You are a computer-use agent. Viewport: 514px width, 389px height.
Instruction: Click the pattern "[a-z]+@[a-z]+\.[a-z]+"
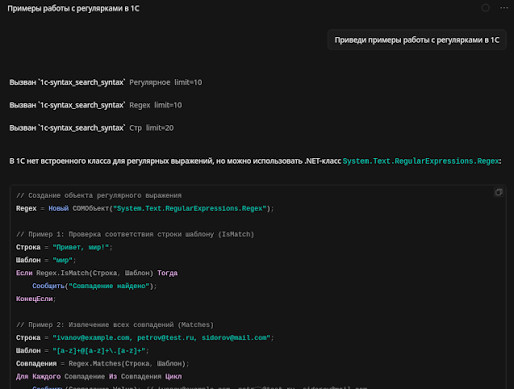pyautogui.click(x=99, y=351)
